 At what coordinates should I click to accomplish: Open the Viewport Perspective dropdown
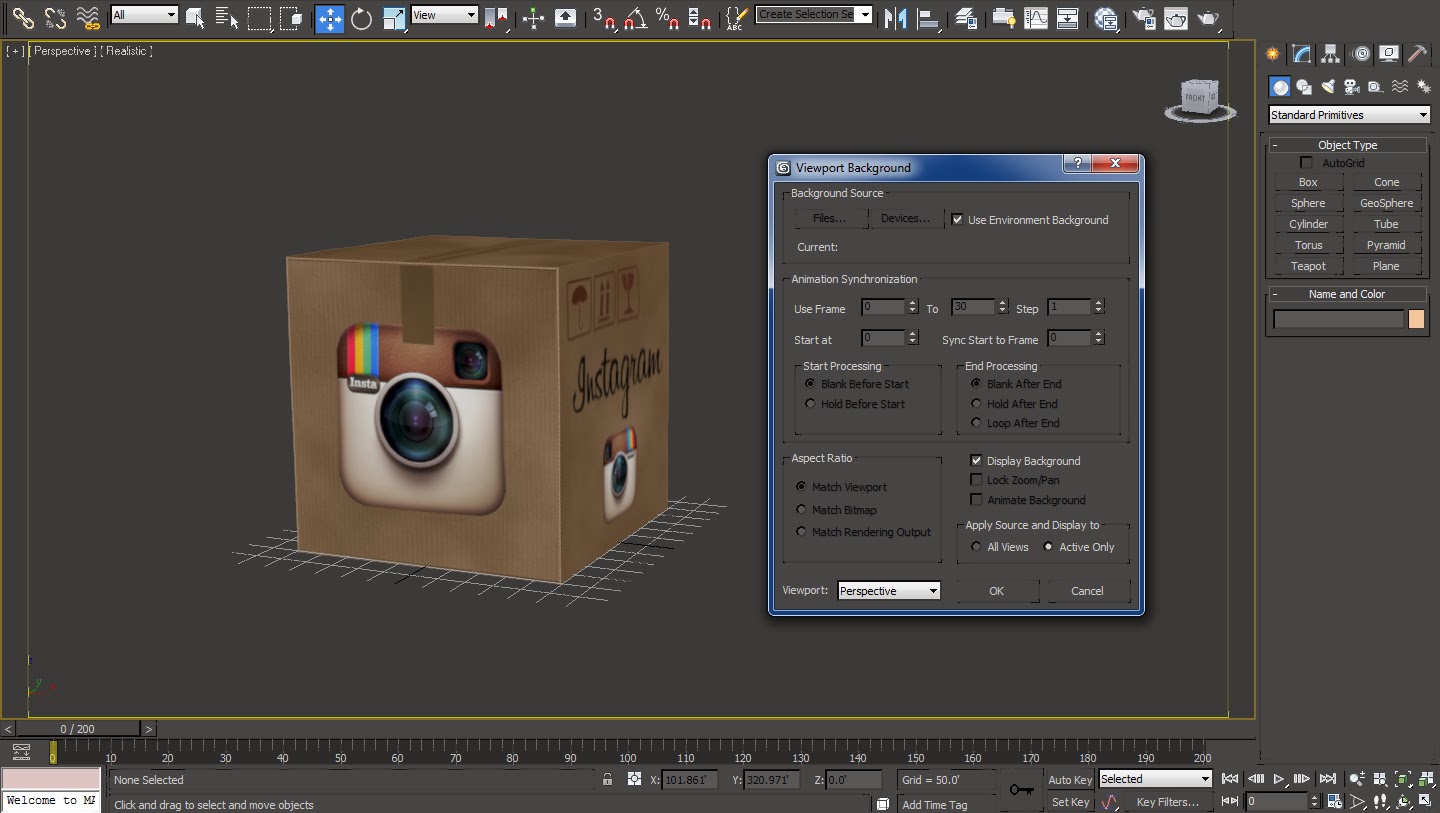click(889, 591)
